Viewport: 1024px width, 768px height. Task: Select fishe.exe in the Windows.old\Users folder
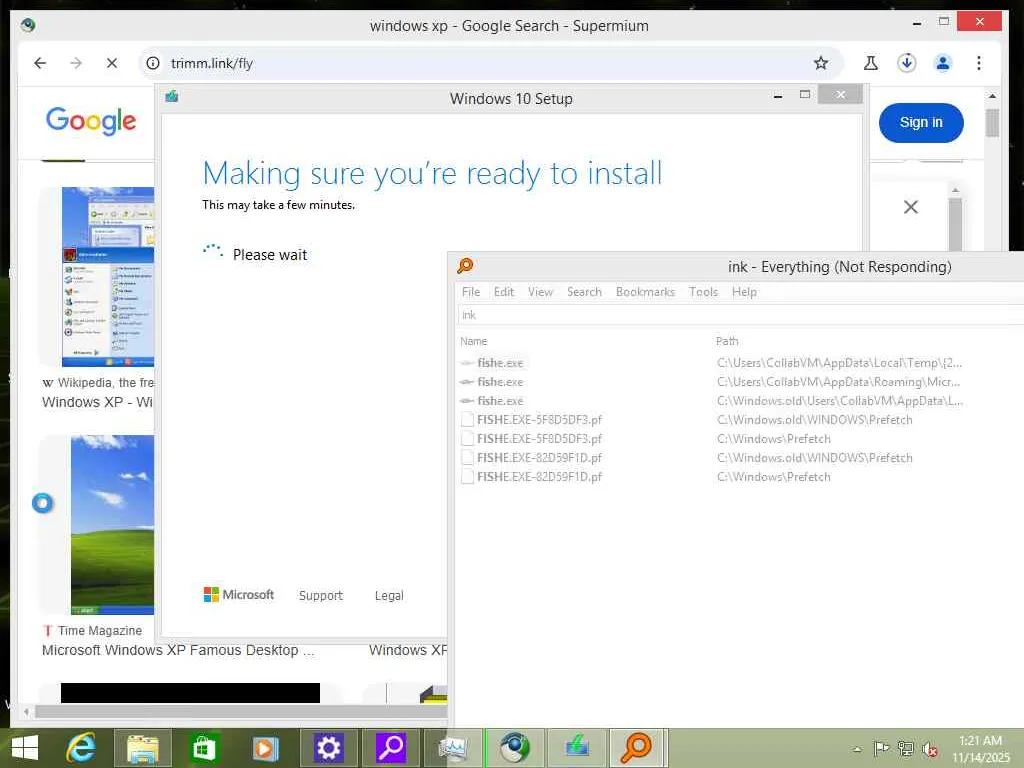tap(500, 401)
